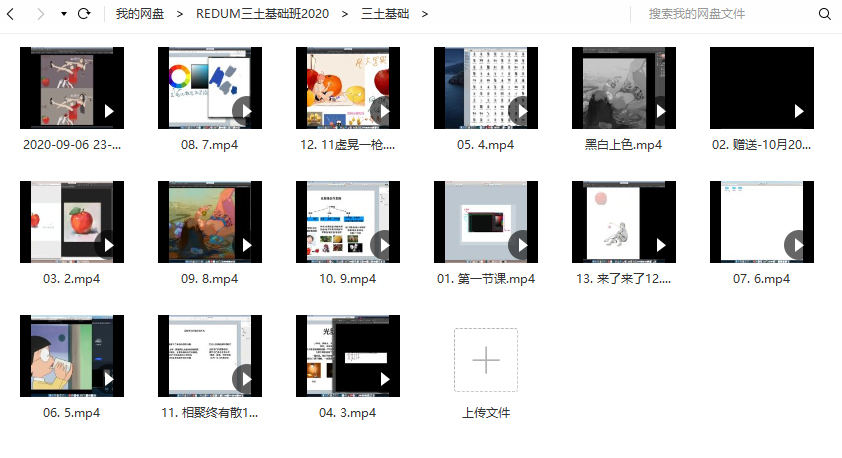Click play icon on 03. 2.mp4
Screen dimensions: 842x458
click(109, 245)
